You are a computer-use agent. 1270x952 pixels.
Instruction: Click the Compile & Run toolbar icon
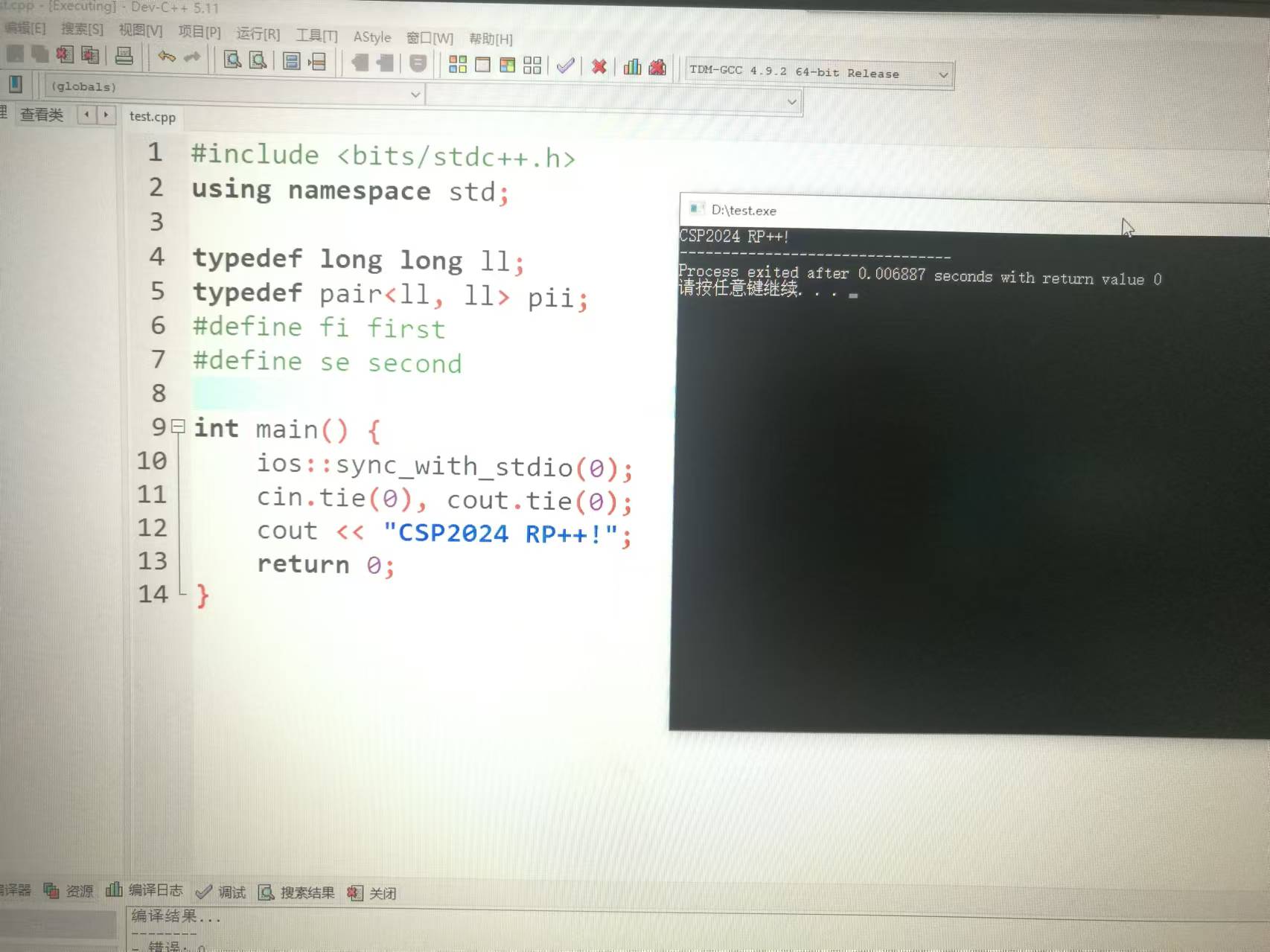(507, 66)
